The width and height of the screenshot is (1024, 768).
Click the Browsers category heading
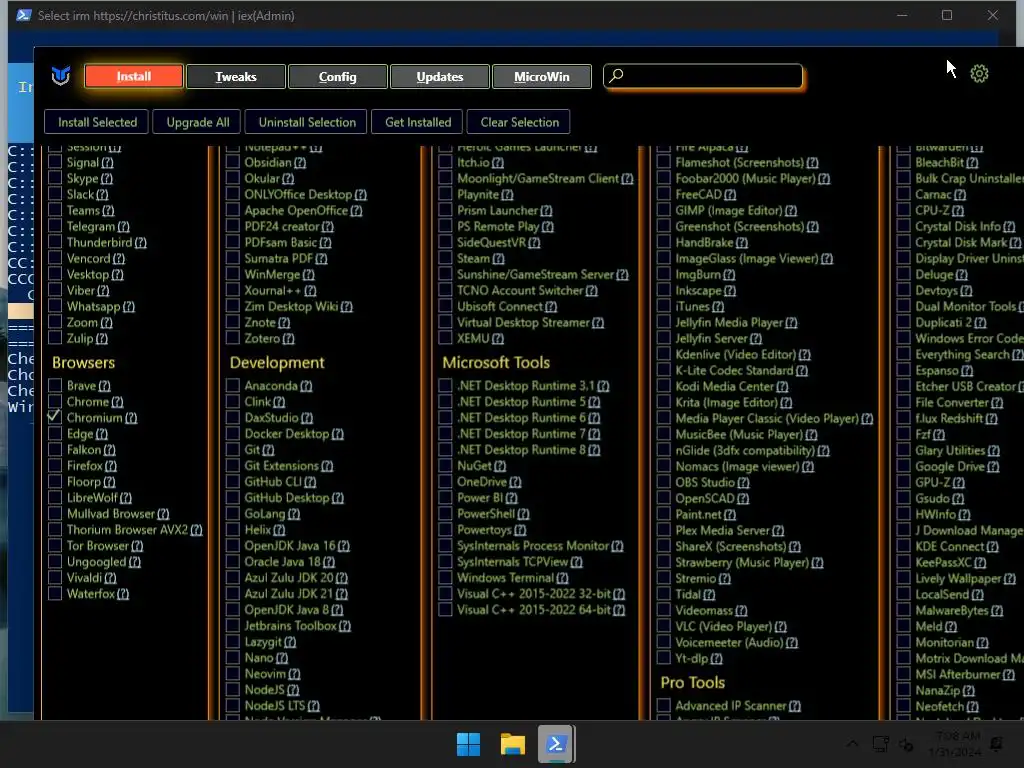point(84,363)
